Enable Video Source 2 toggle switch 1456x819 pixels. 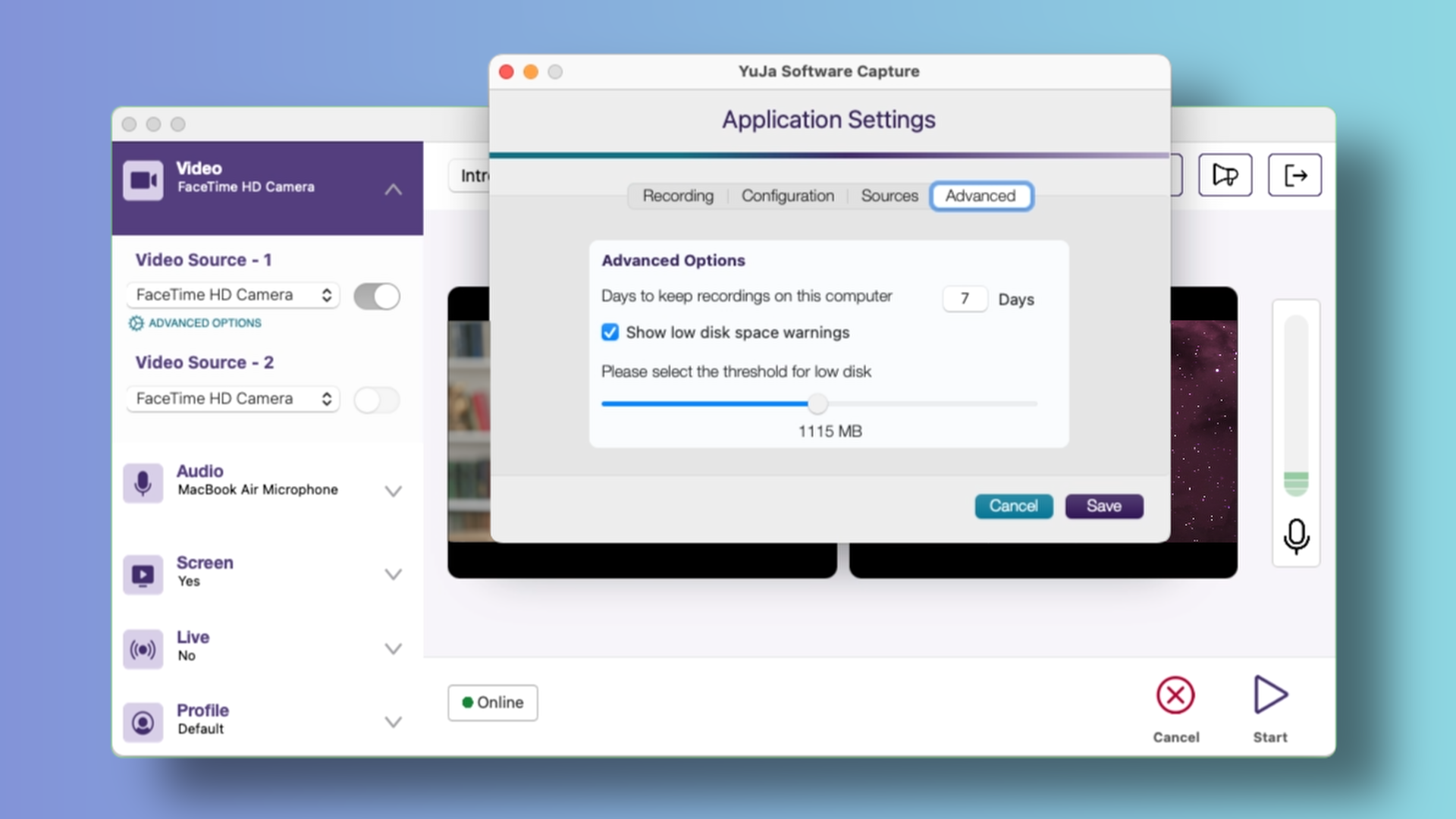coord(377,400)
